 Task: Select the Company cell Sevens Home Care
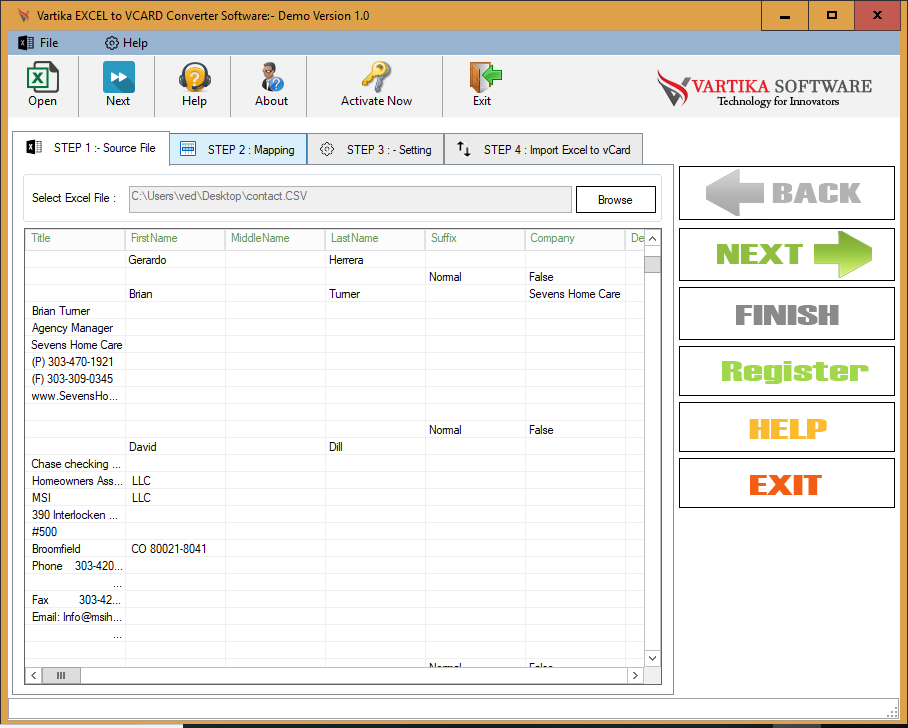click(x=576, y=294)
